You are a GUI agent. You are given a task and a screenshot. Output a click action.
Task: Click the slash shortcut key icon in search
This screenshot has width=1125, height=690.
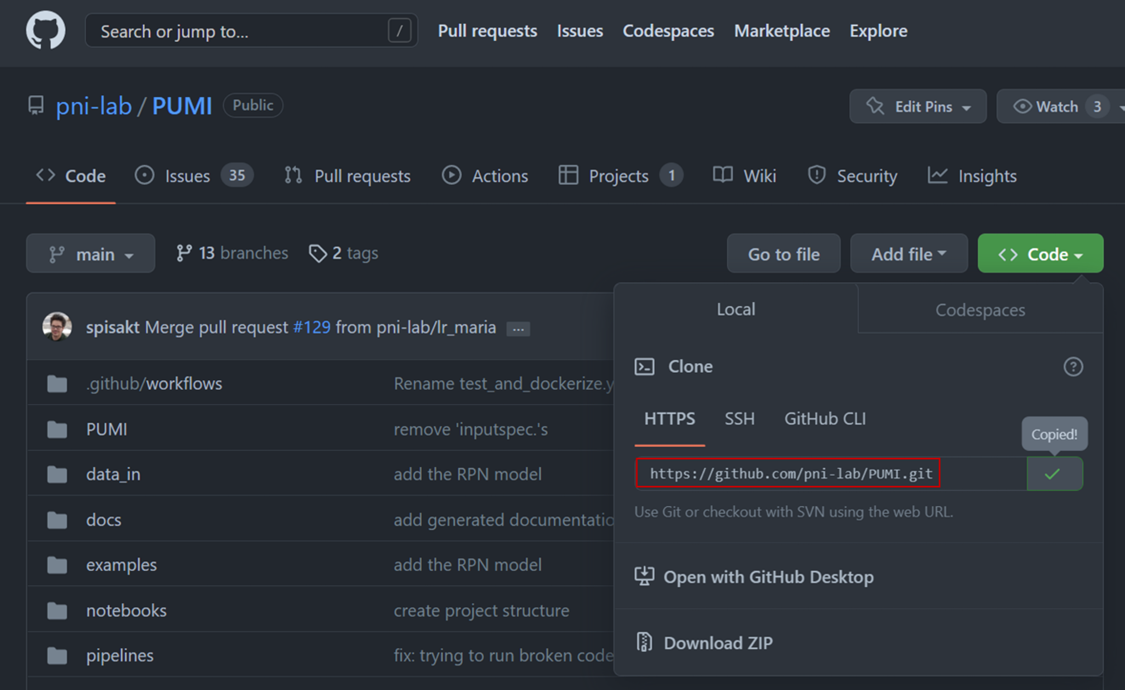pos(399,31)
